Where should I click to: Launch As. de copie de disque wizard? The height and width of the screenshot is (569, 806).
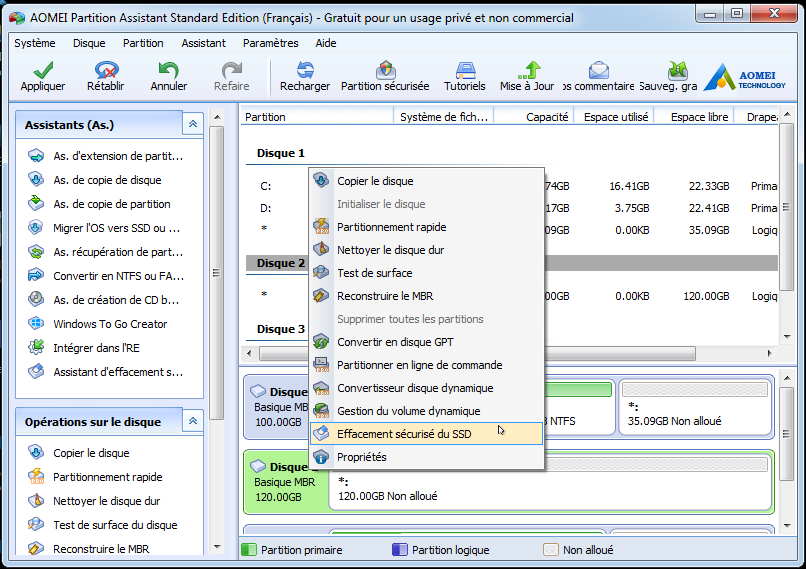pos(95,180)
